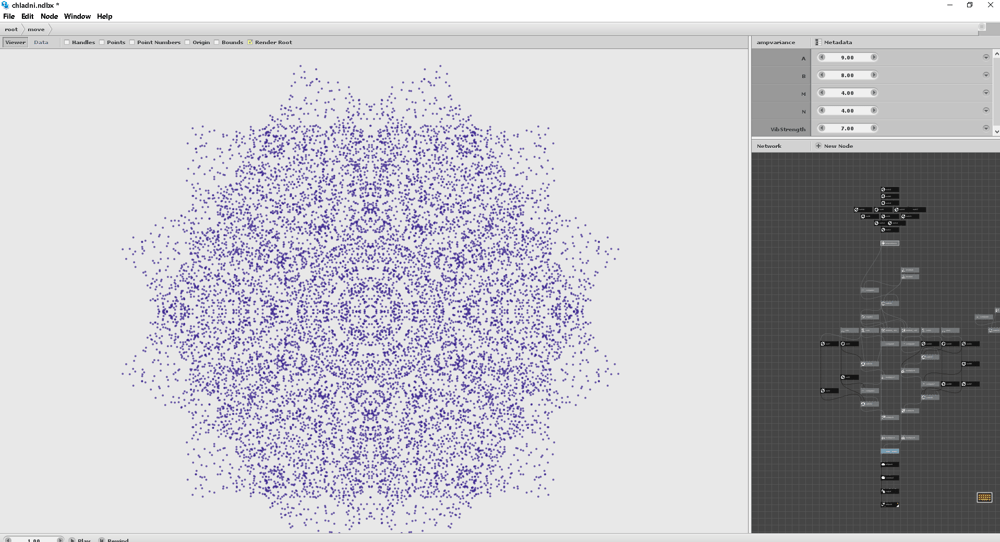Open the Help menu
Viewport: 1000px width, 542px height.
105,17
